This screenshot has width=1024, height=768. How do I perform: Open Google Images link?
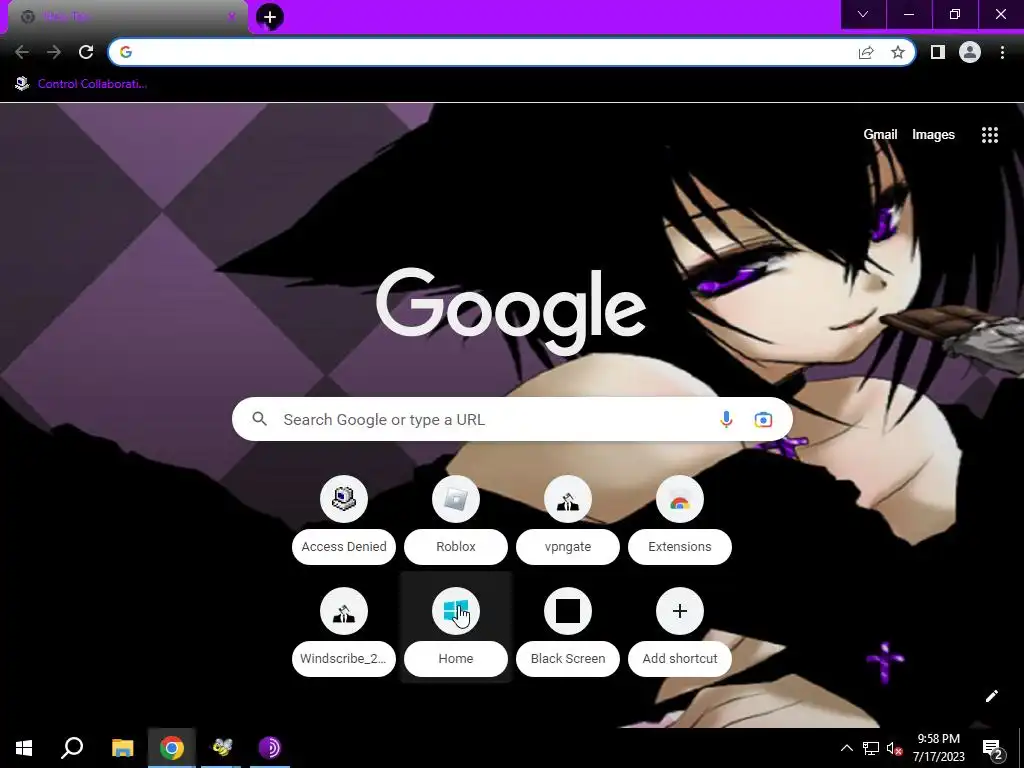[933, 135]
